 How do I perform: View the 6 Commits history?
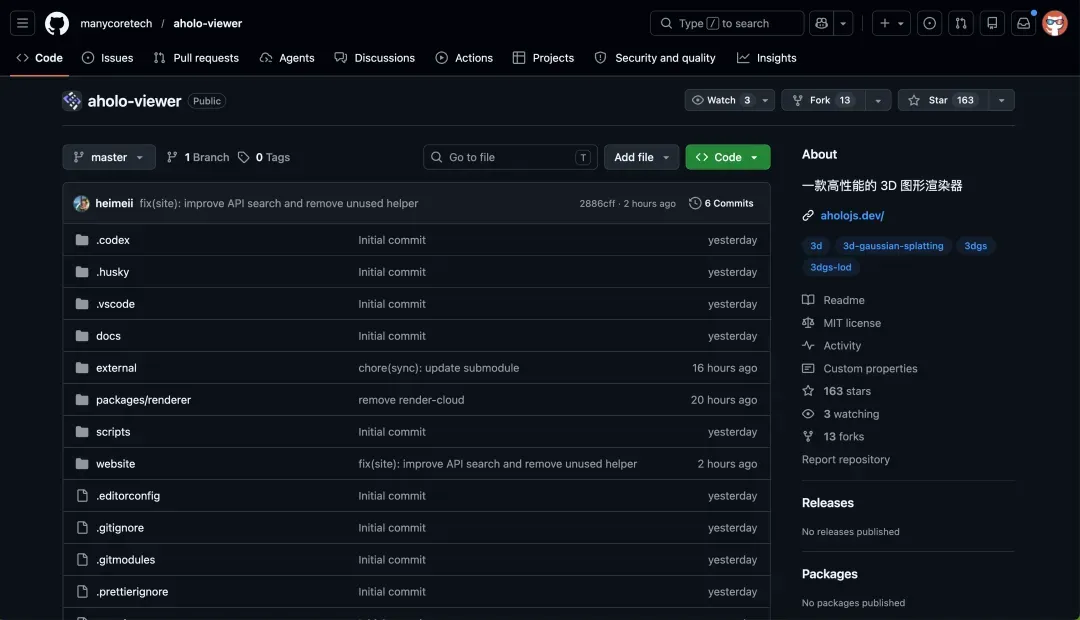click(x=721, y=203)
